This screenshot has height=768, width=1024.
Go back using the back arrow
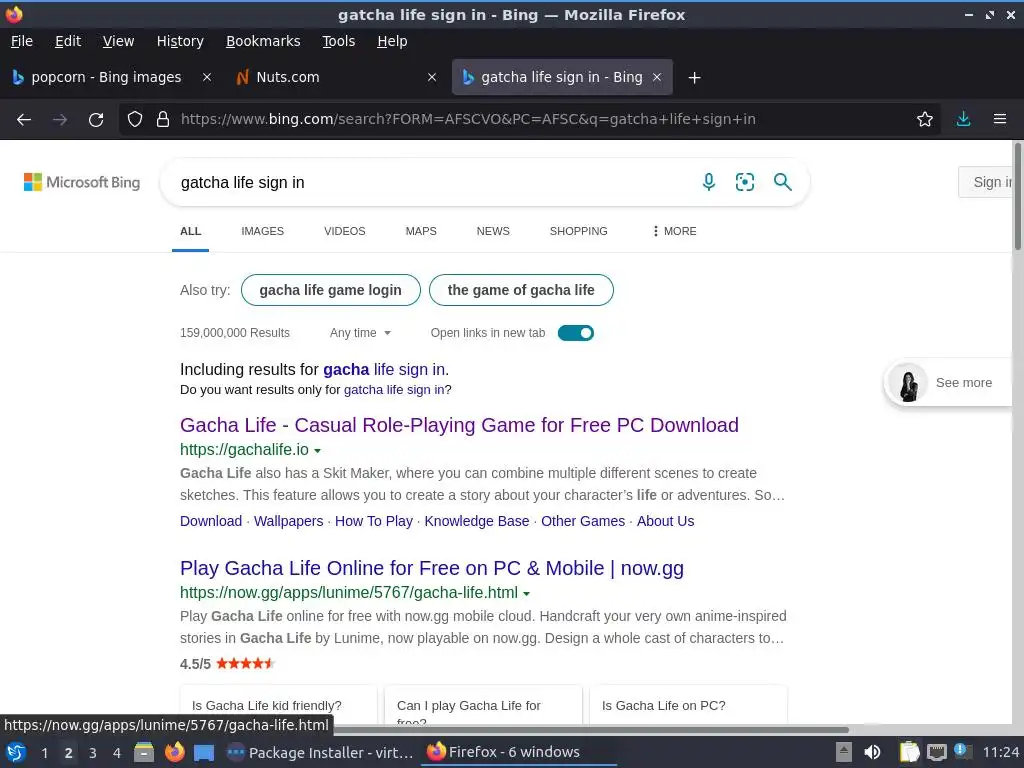tap(24, 120)
